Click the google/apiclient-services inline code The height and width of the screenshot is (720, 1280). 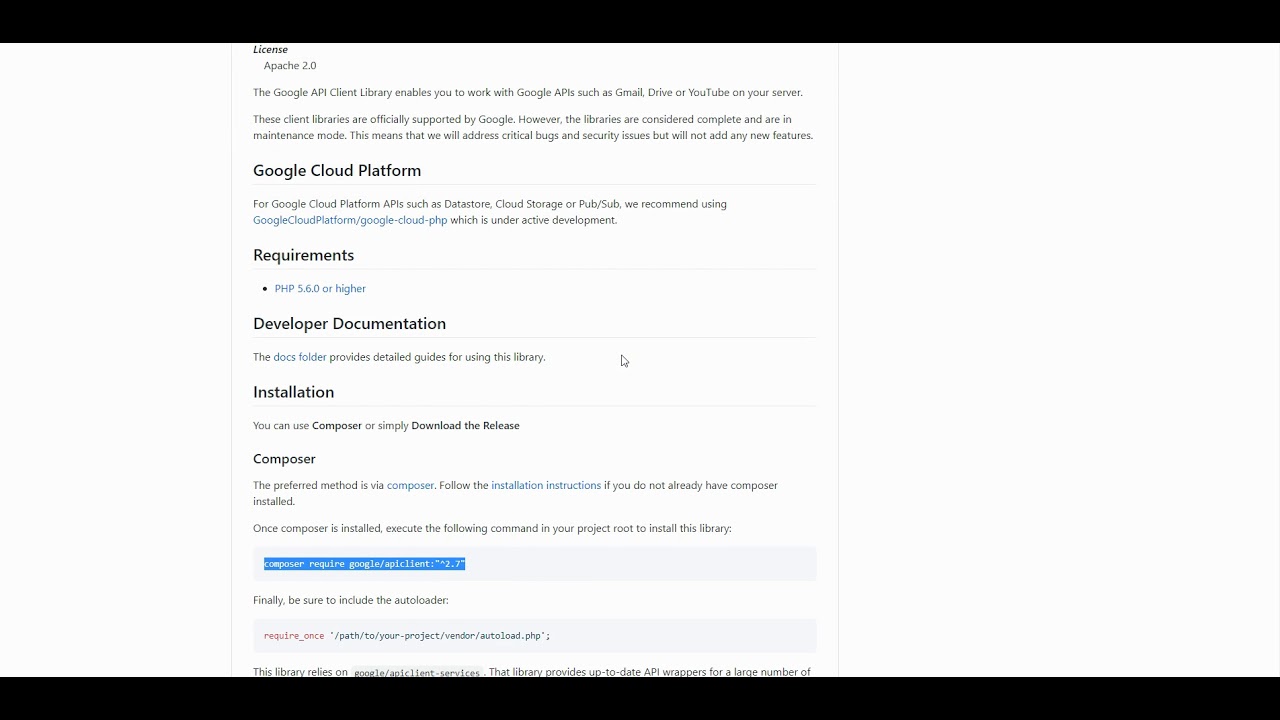pyautogui.click(x=417, y=672)
